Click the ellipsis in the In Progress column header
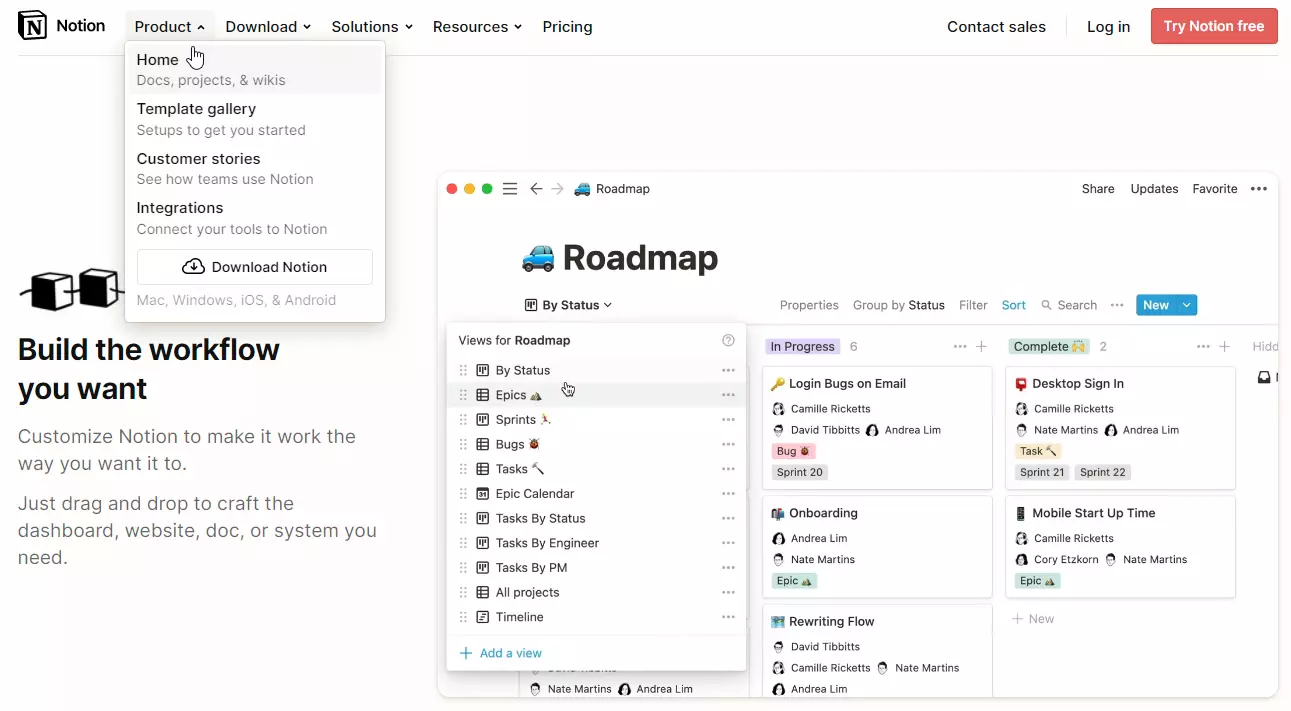This screenshot has height=711, width=1291. tap(960, 347)
